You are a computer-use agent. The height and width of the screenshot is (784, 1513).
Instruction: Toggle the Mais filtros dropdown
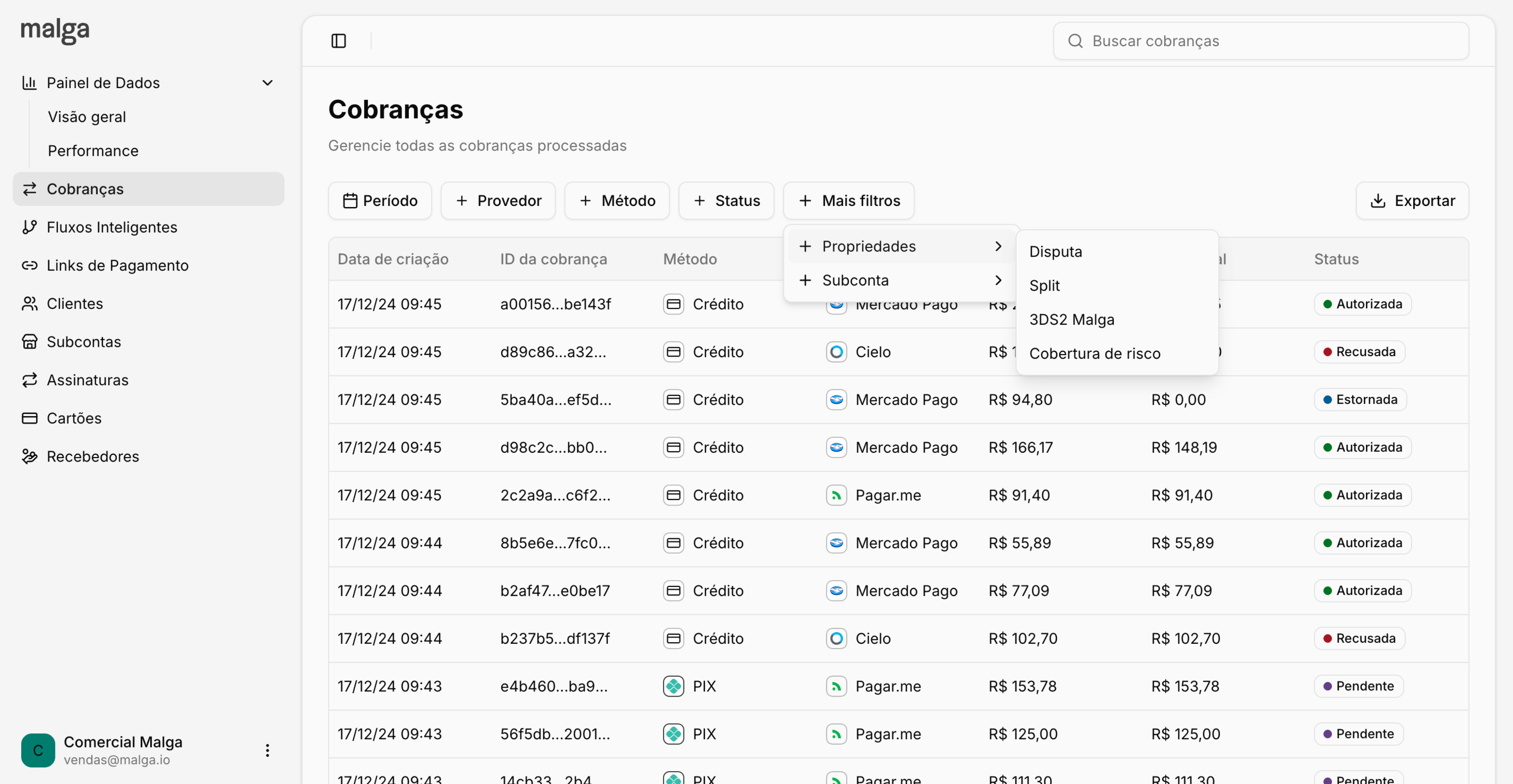849,201
